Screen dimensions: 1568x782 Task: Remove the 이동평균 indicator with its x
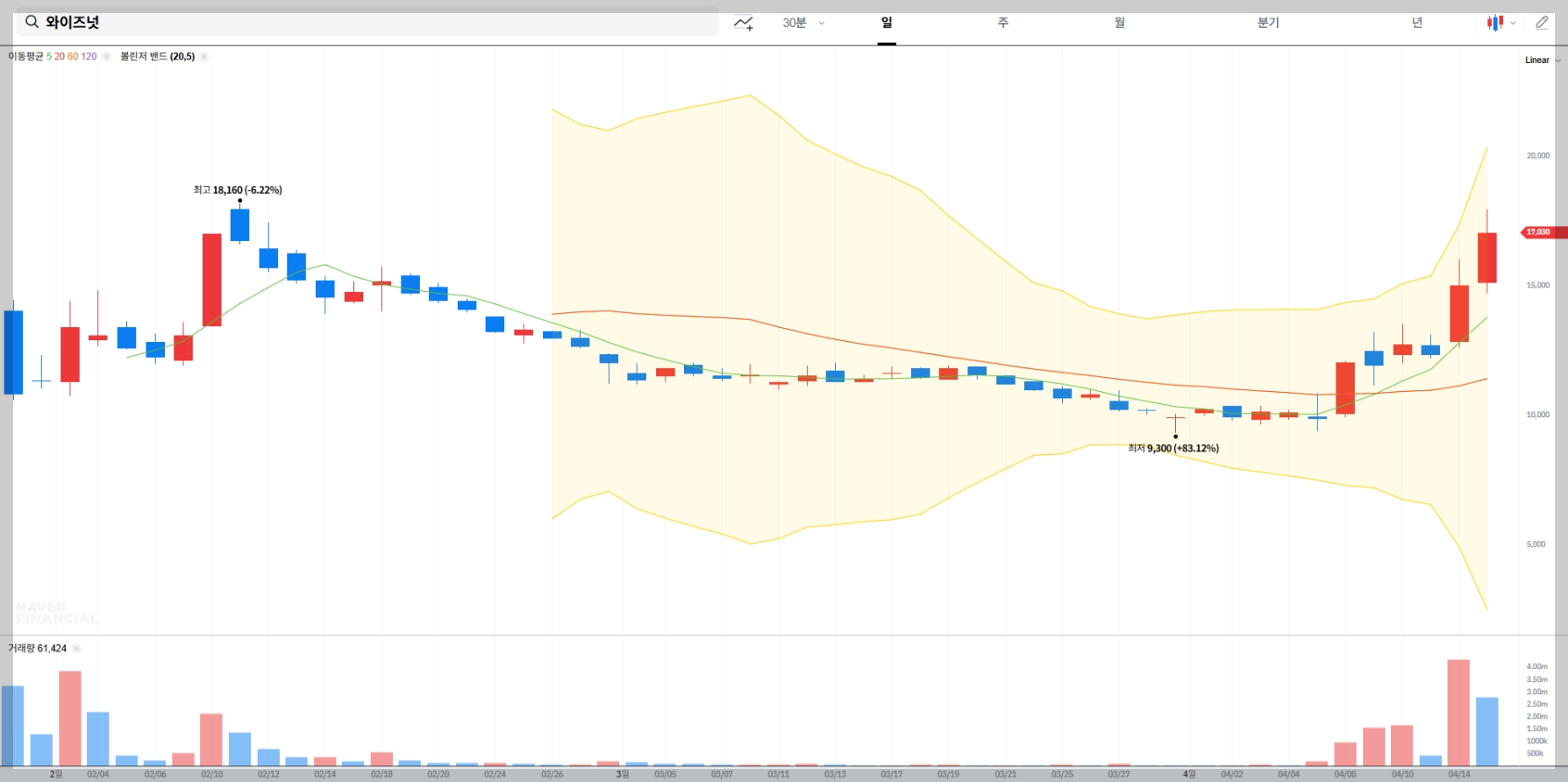(x=106, y=56)
